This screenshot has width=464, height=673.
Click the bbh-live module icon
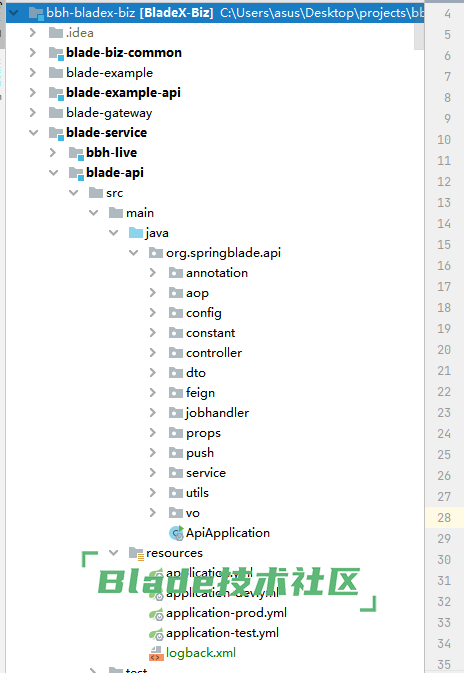point(76,153)
